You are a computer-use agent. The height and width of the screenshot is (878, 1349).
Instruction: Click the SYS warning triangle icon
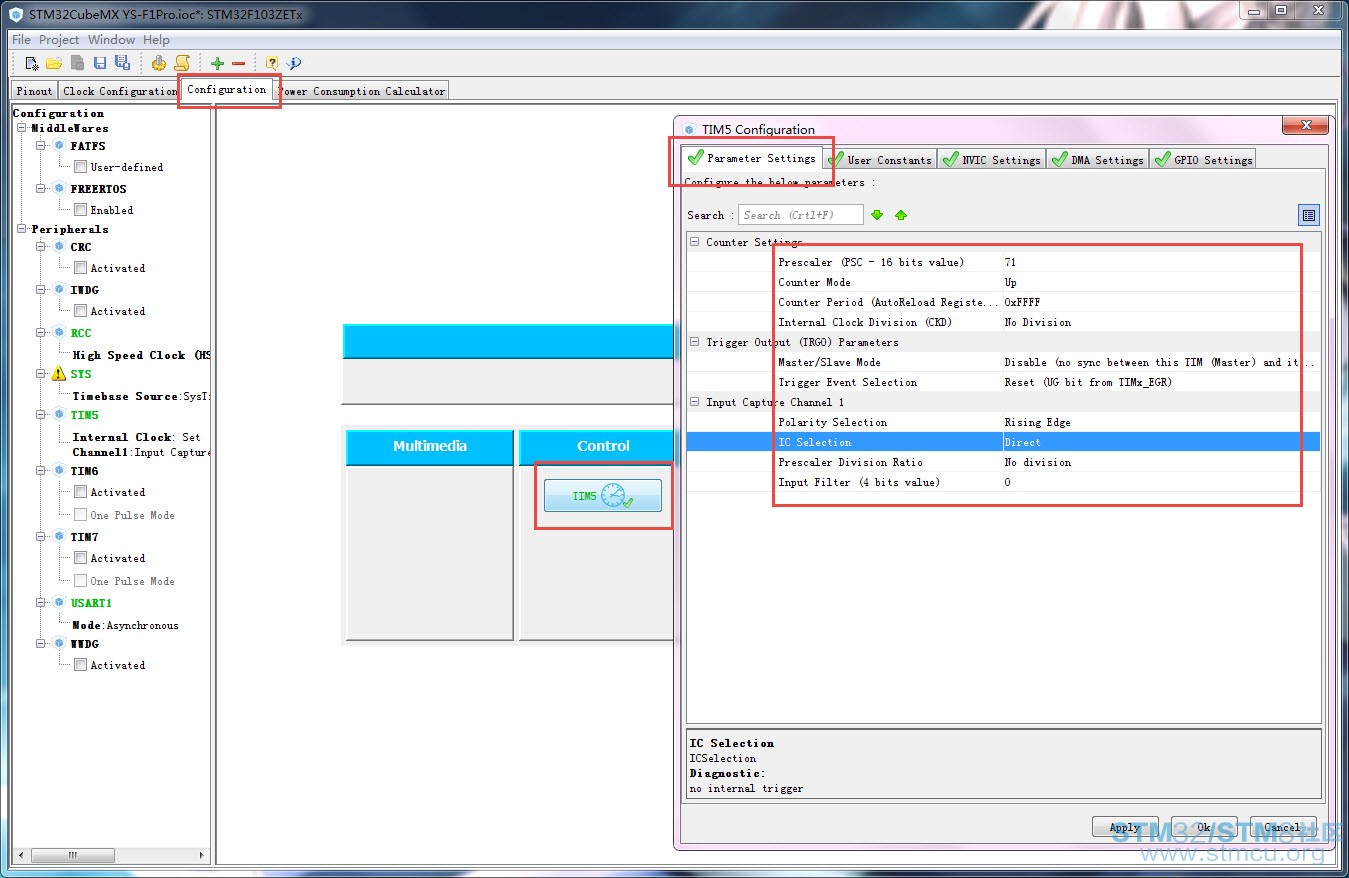click(x=59, y=374)
